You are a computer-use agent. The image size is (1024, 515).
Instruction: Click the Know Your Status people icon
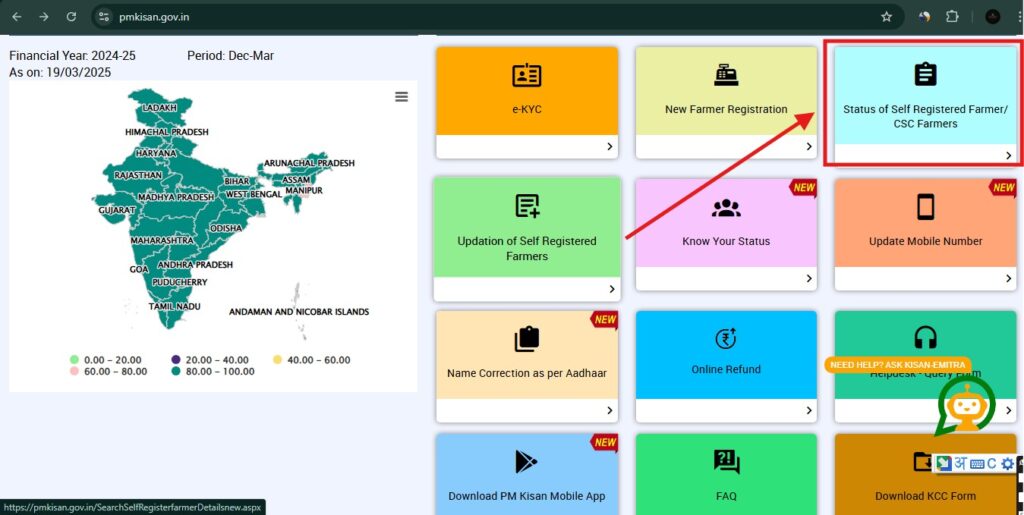point(726,208)
